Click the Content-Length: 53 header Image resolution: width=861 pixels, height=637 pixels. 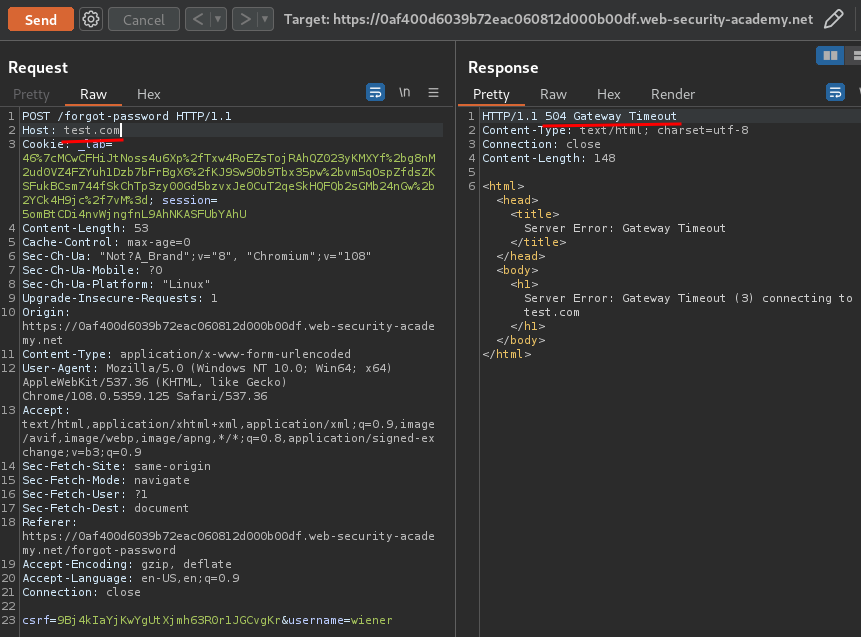point(85,228)
